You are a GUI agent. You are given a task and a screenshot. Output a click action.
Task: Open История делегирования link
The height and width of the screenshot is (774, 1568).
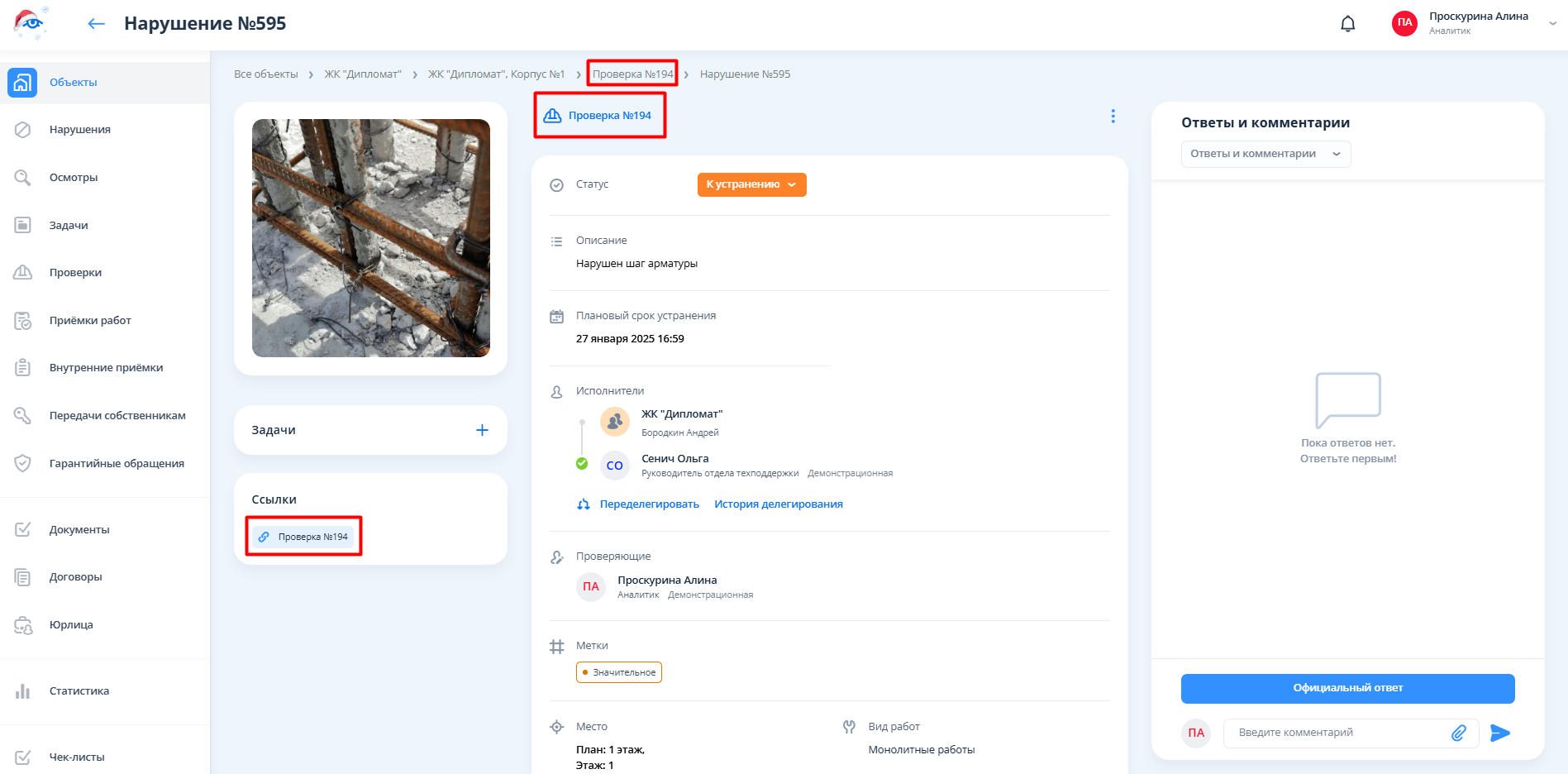coord(778,504)
